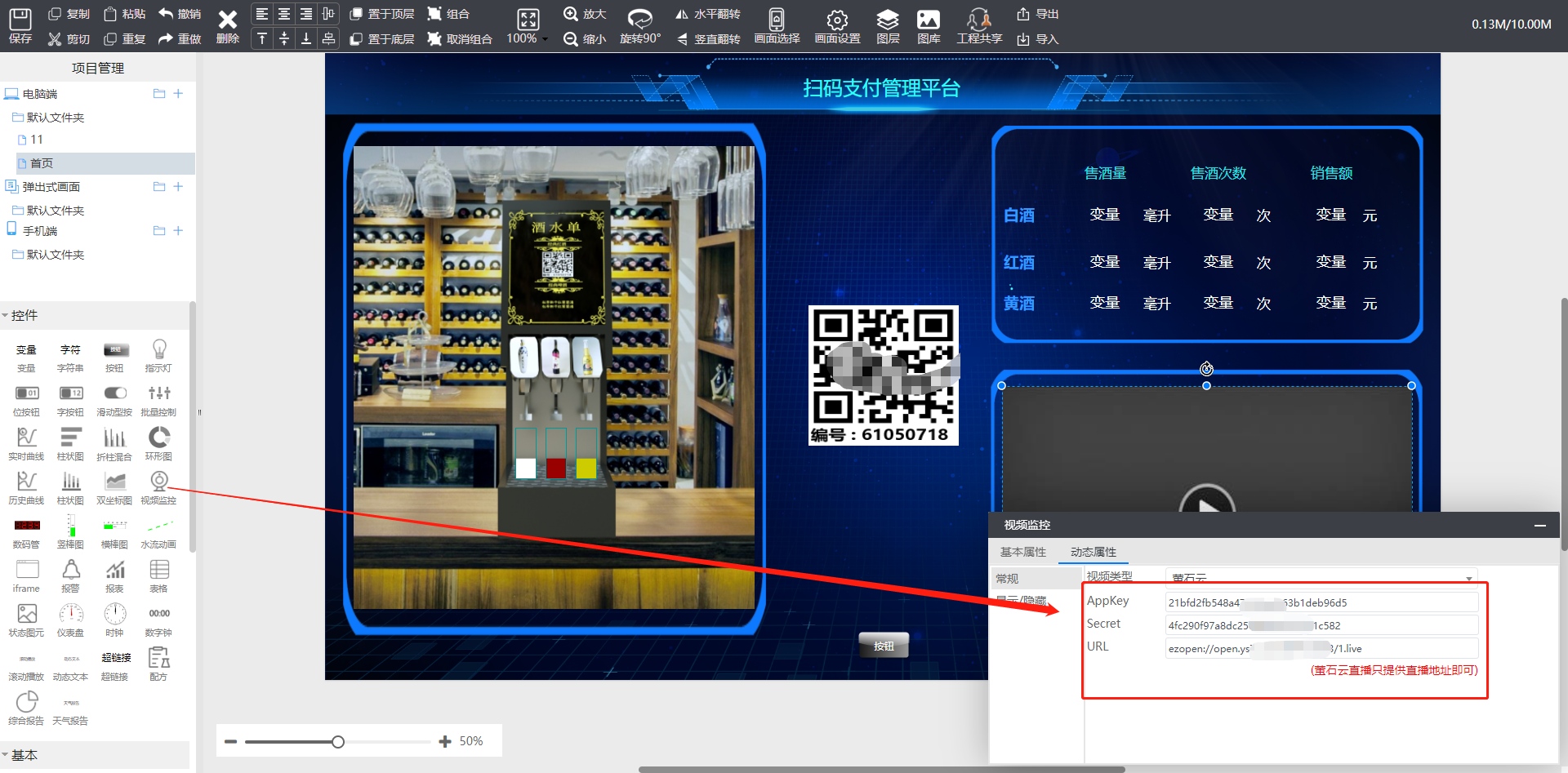Click the 取消组合 ungroup tool
This screenshot has width=1568, height=773.
point(460,38)
